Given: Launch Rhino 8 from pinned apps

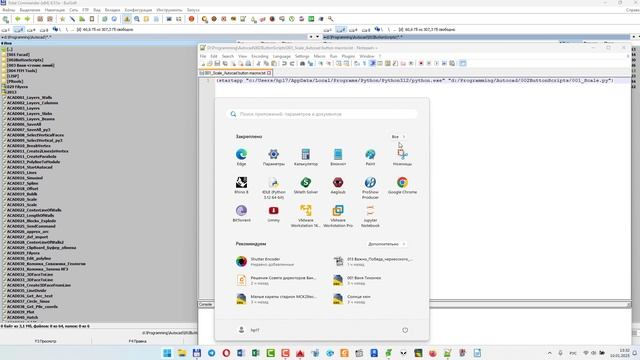Looking at the screenshot, I should pos(241,185).
